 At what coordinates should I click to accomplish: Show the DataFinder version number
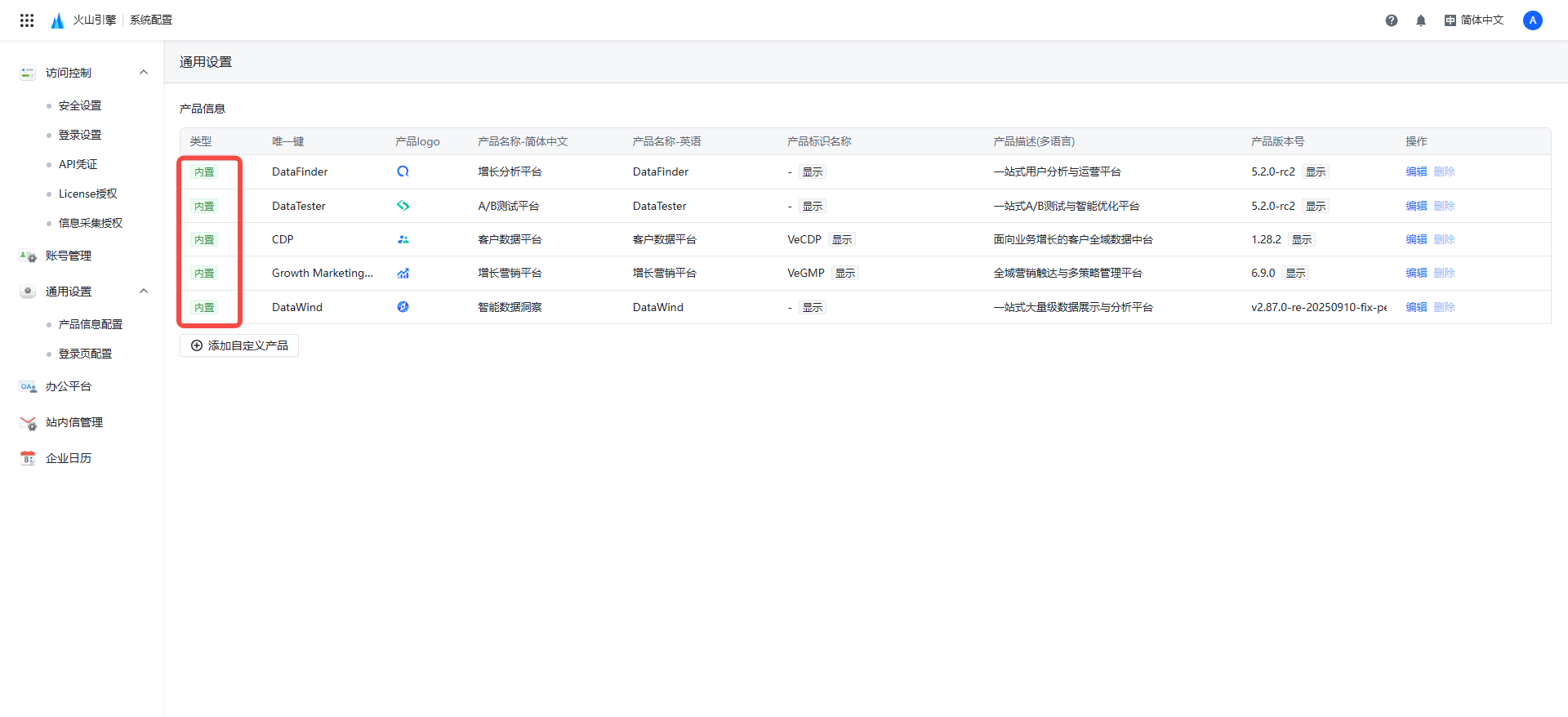coord(1315,172)
